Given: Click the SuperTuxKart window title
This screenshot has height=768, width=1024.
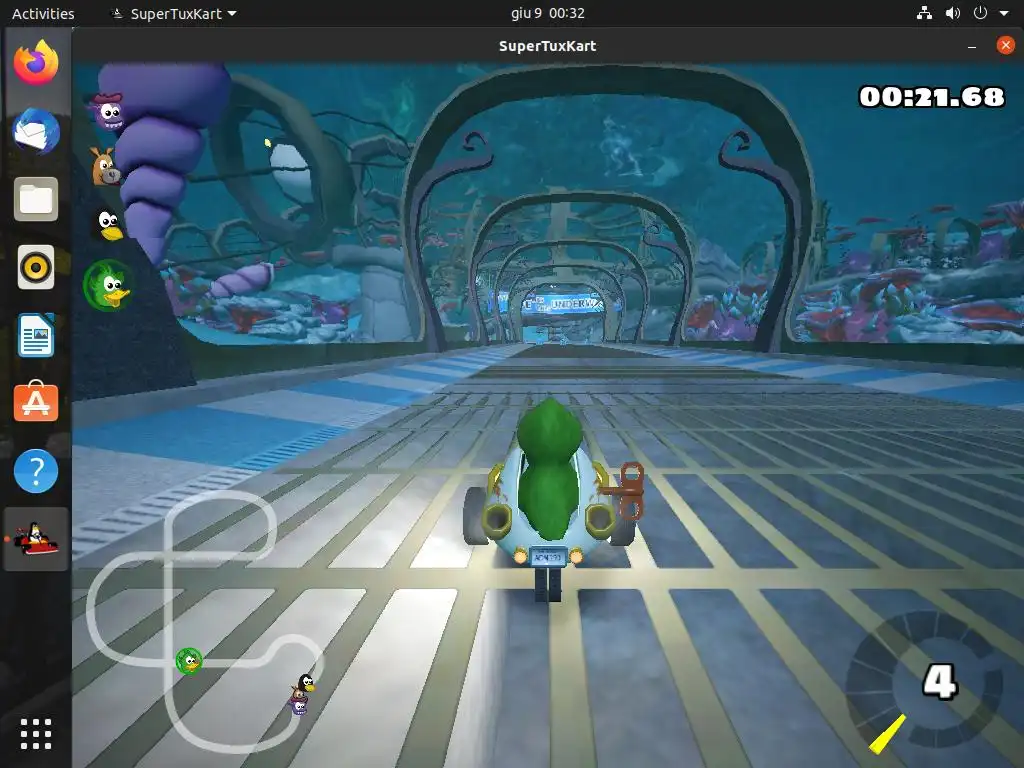Looking at the screenshot, I should [547, 46].
